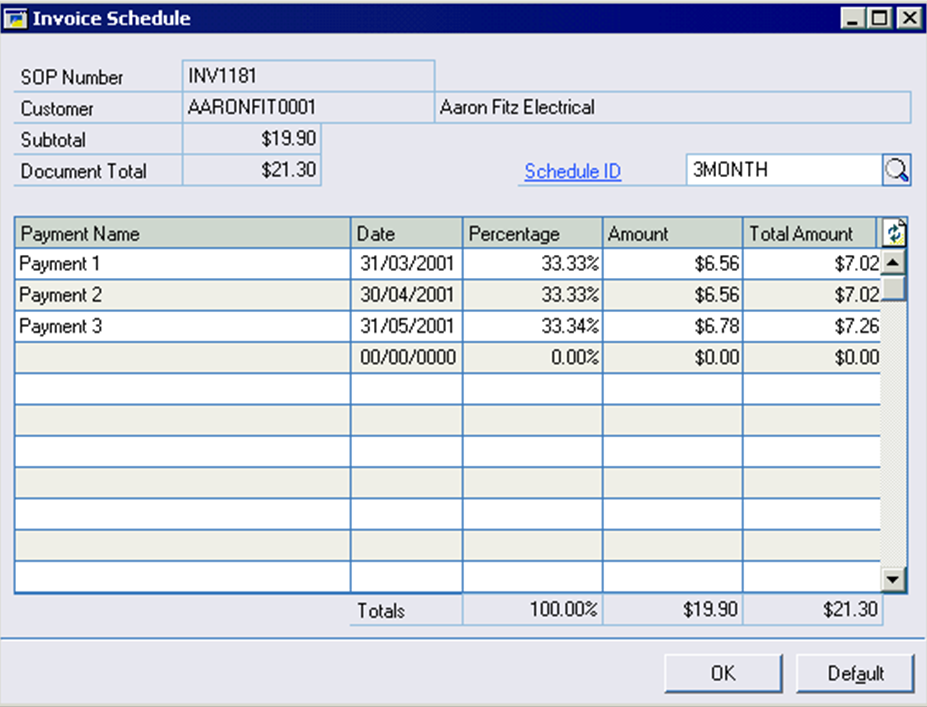This screenshot has width=927, height=707.
Task: Click the Percentage column header
Action: (532, 234)
